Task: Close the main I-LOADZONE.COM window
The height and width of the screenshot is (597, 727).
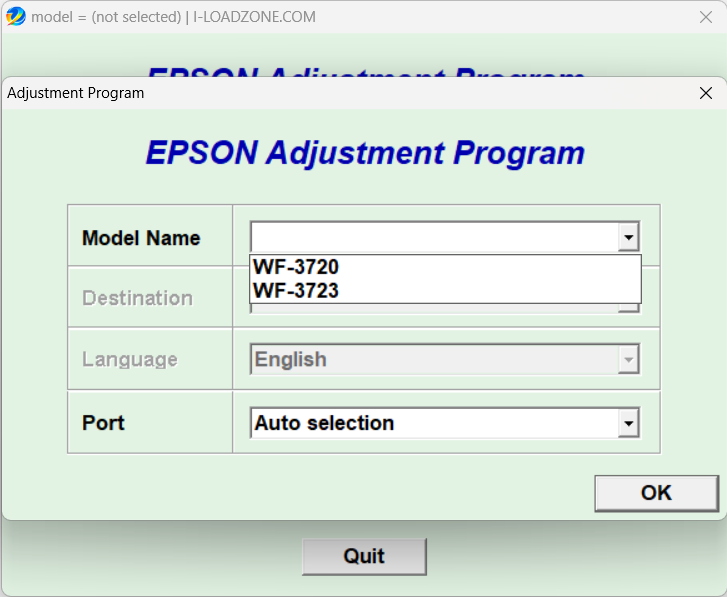Action: [706, 17]
